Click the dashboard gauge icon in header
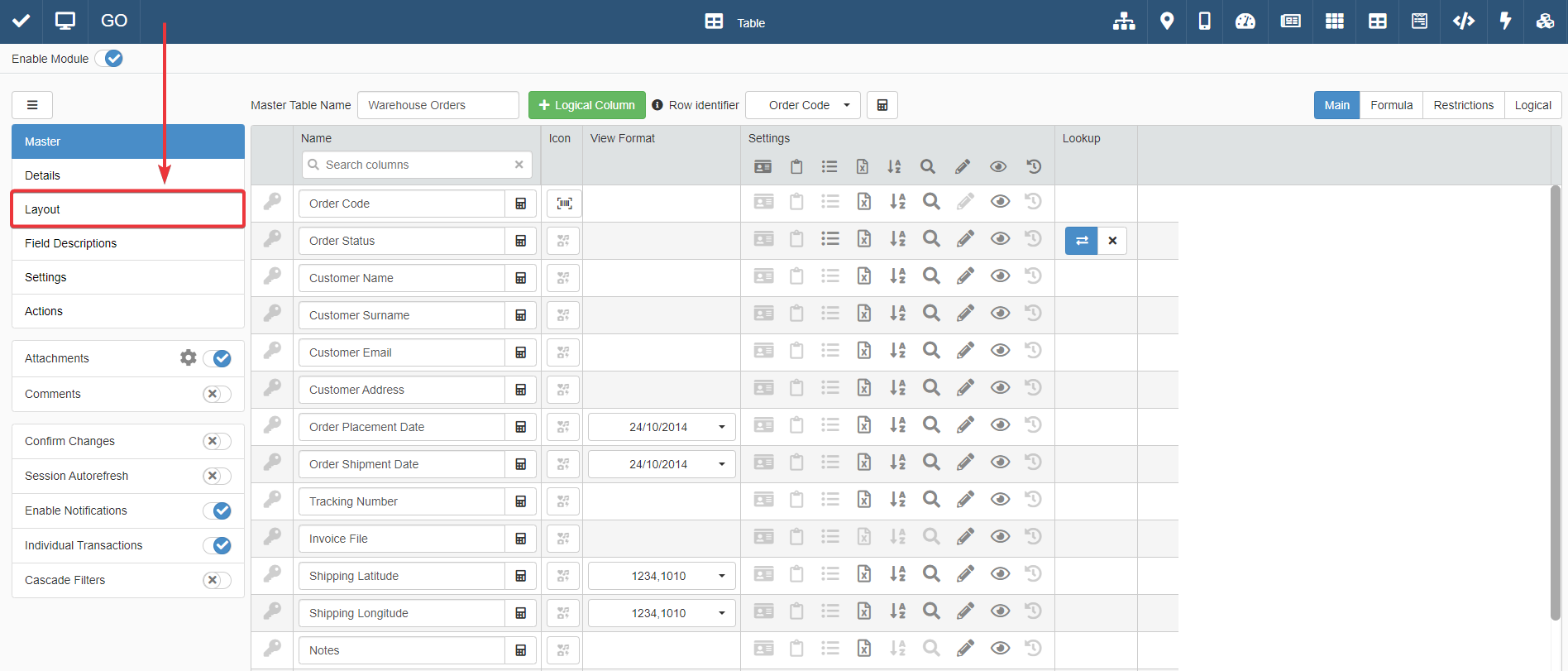Viewport: 1568px width, 671px height. point(1245,22)
